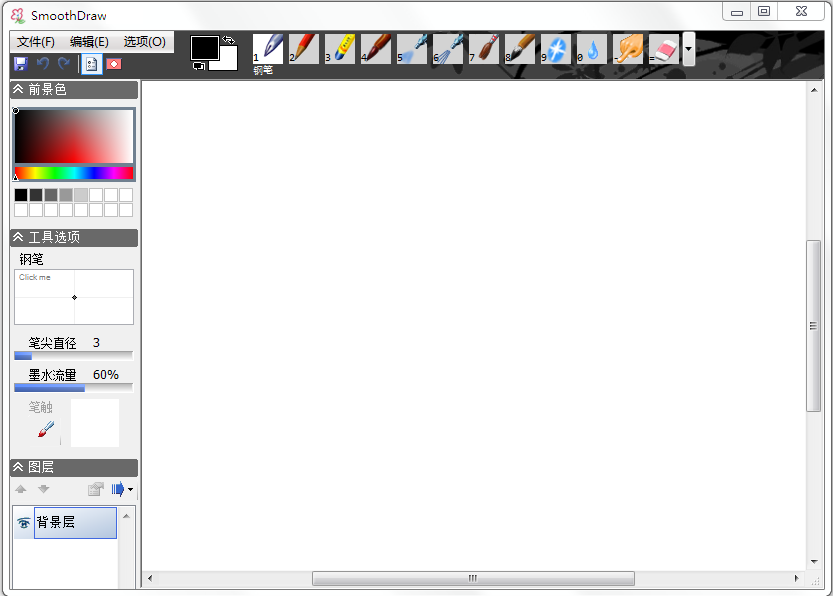The width and height of the screenshot is (833, 596).
Task: Click the brush dropper 笔触 icon
Action: (46, 429)
